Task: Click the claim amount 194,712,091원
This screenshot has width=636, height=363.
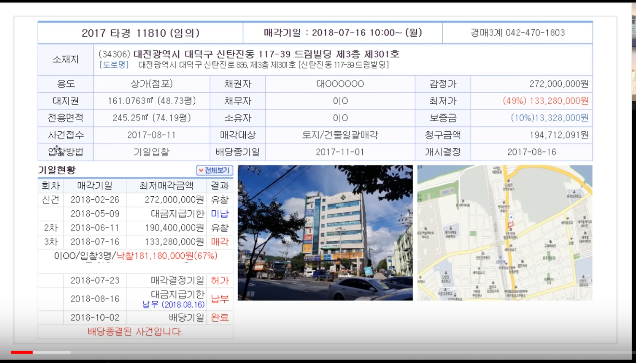Action: coord(559,135)
